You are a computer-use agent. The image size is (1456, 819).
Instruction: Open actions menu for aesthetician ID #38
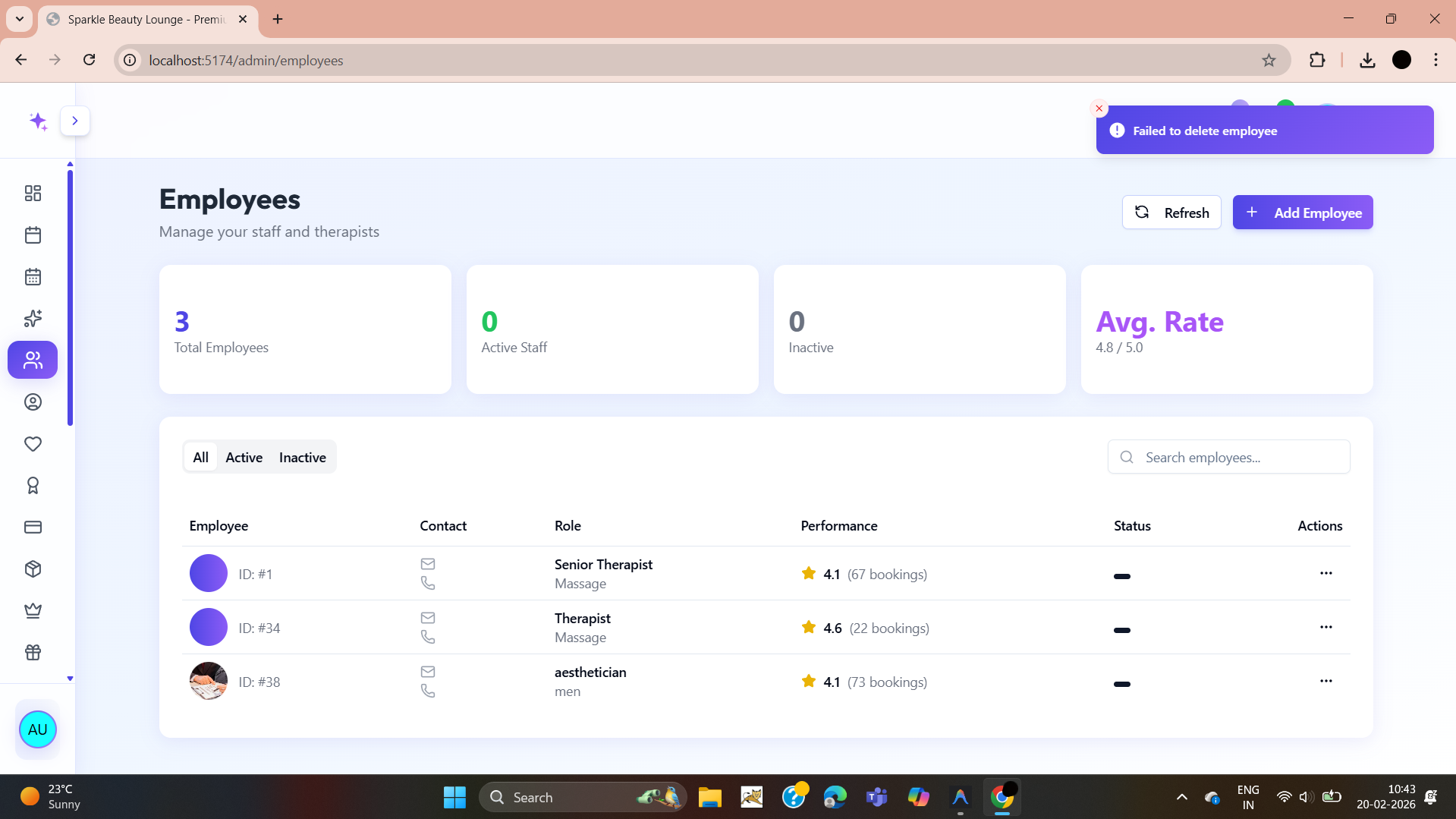[1325, 681]
